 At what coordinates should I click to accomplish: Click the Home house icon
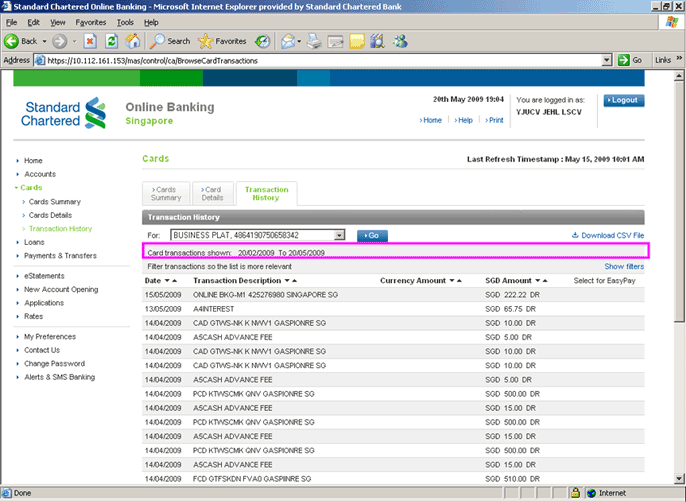click(133, 41)
